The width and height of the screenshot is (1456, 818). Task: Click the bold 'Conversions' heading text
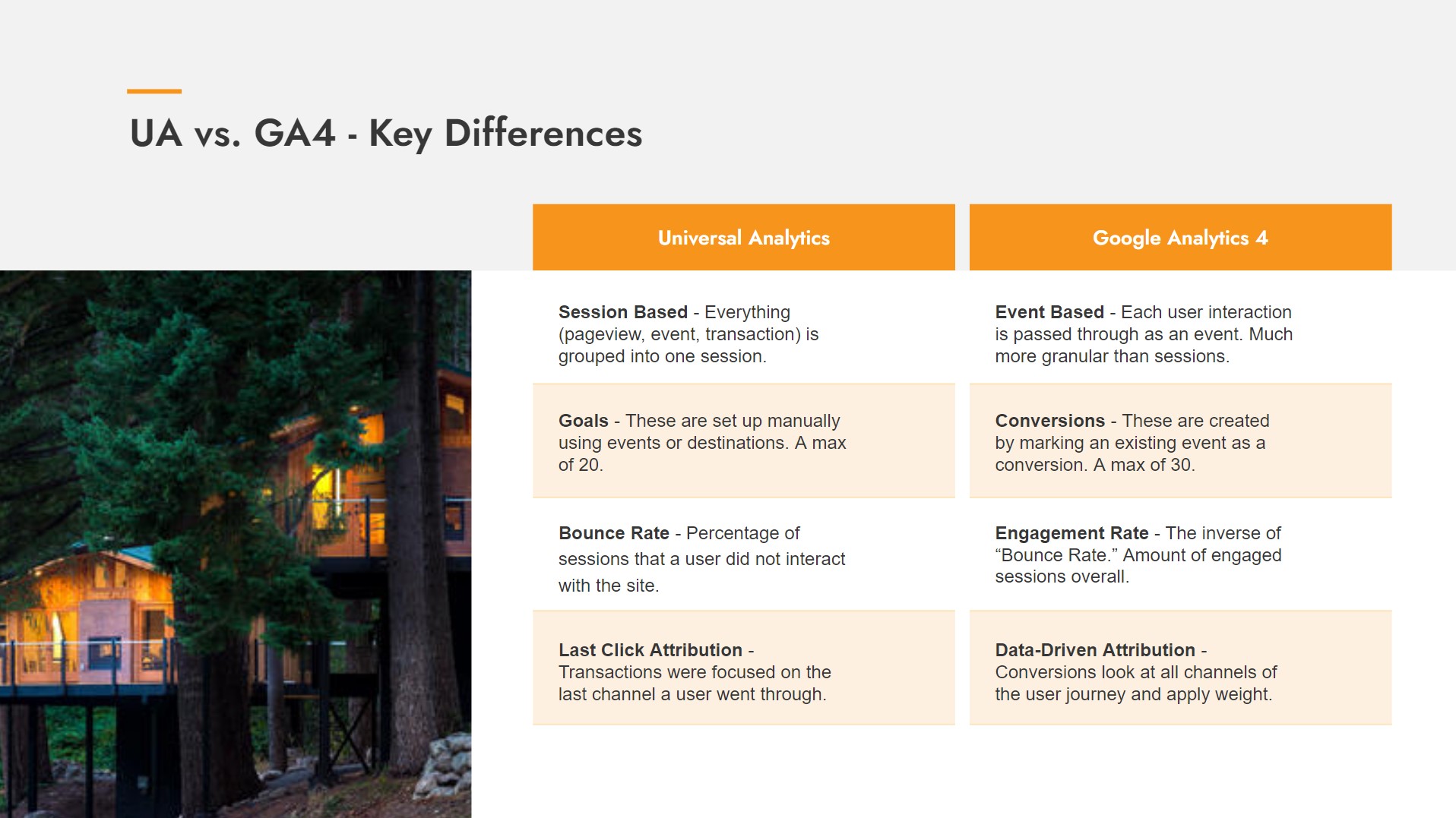pyautogui.click(x=1049, y=421)
